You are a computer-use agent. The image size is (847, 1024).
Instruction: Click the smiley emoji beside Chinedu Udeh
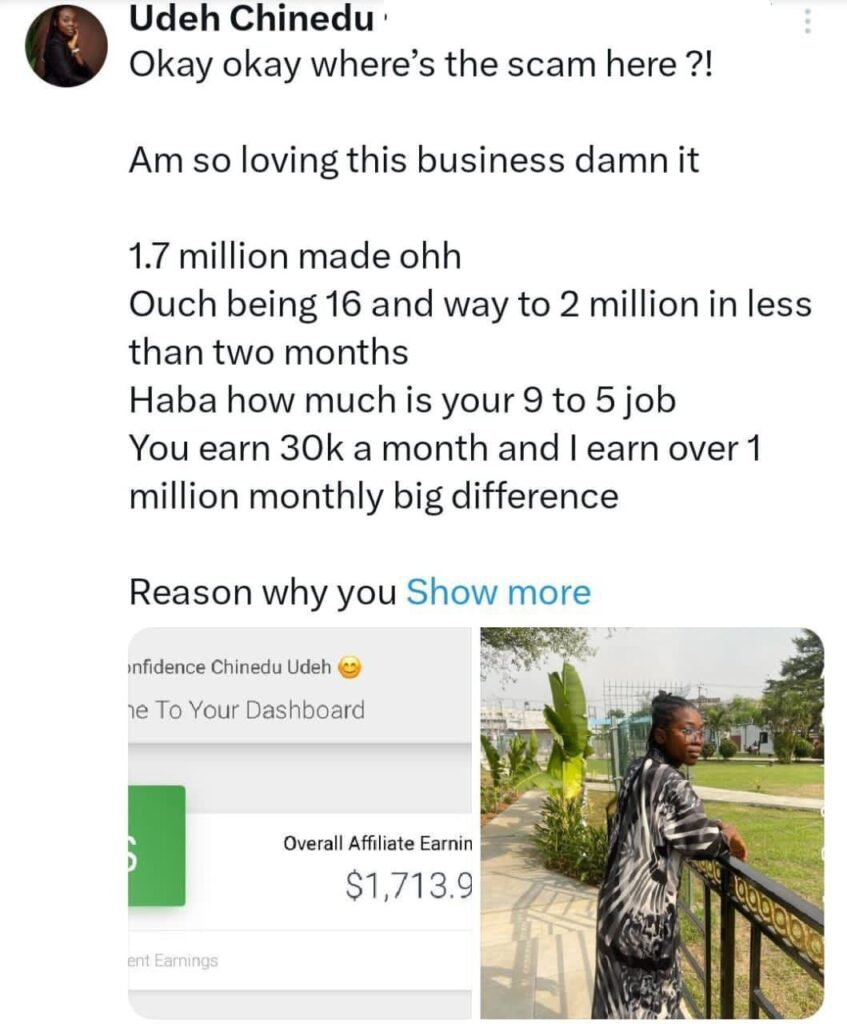pos(349,667)
